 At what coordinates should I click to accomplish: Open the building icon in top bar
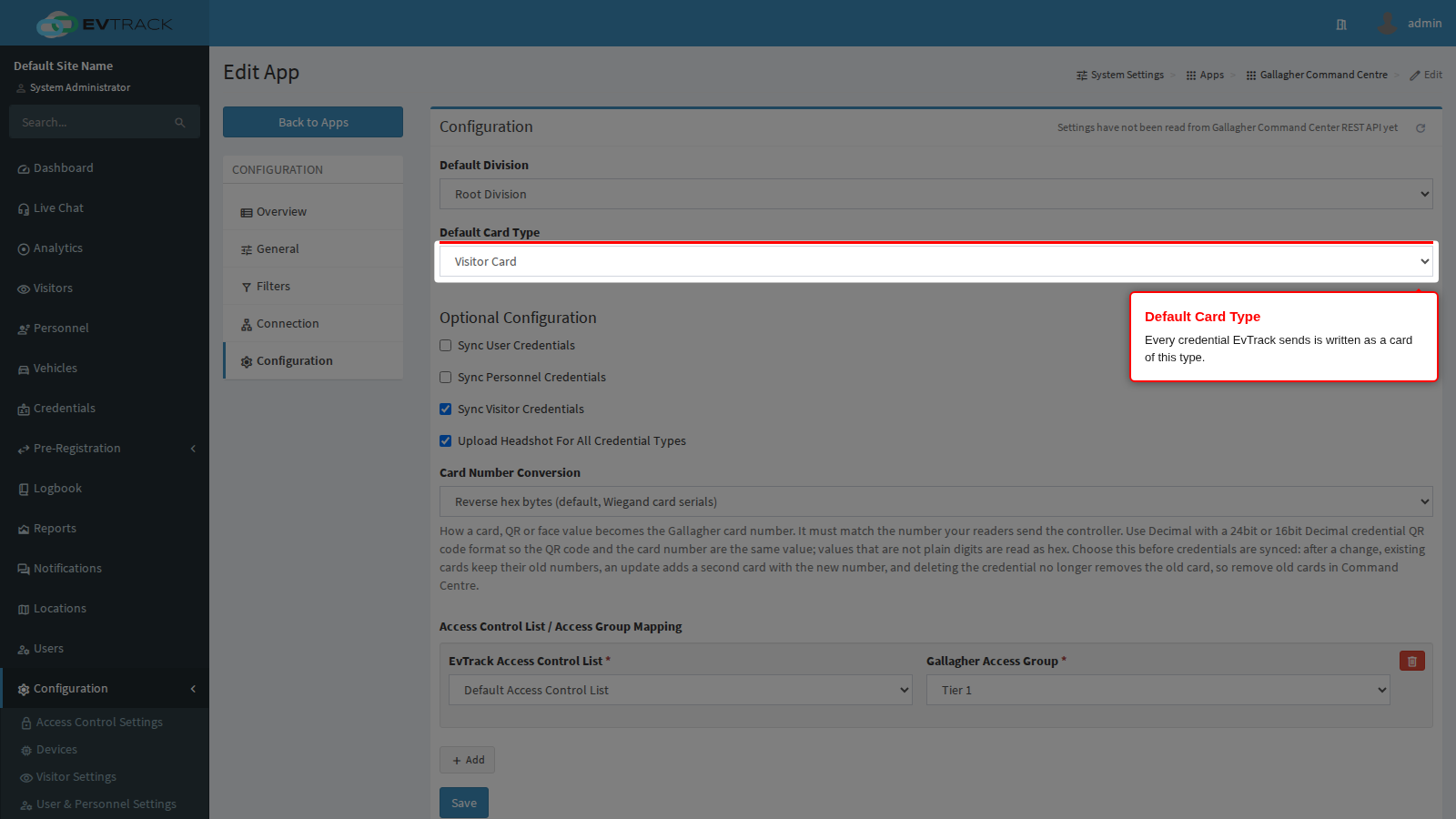point(1341,25)
